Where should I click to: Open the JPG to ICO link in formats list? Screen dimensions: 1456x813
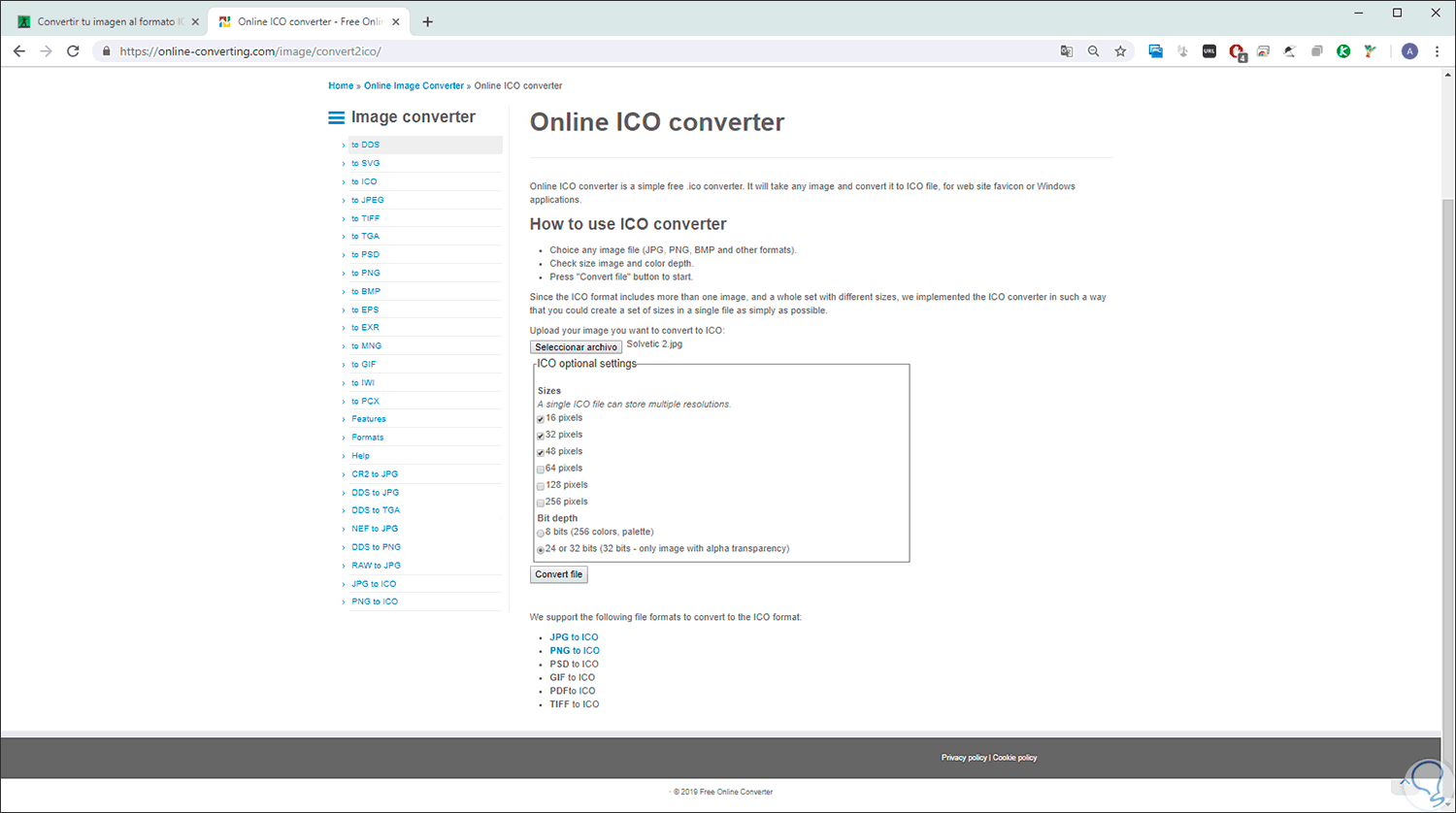click(574, 637)
